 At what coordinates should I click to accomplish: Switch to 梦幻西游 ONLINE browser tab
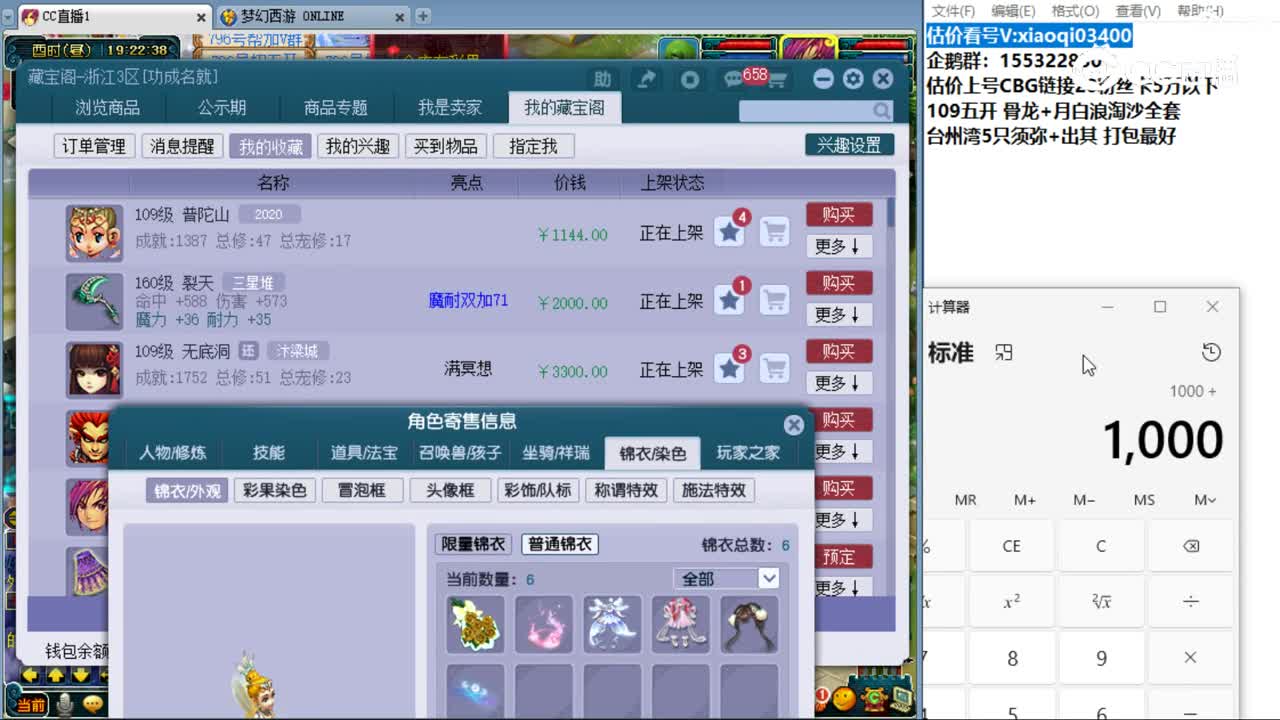pos(312,16)
